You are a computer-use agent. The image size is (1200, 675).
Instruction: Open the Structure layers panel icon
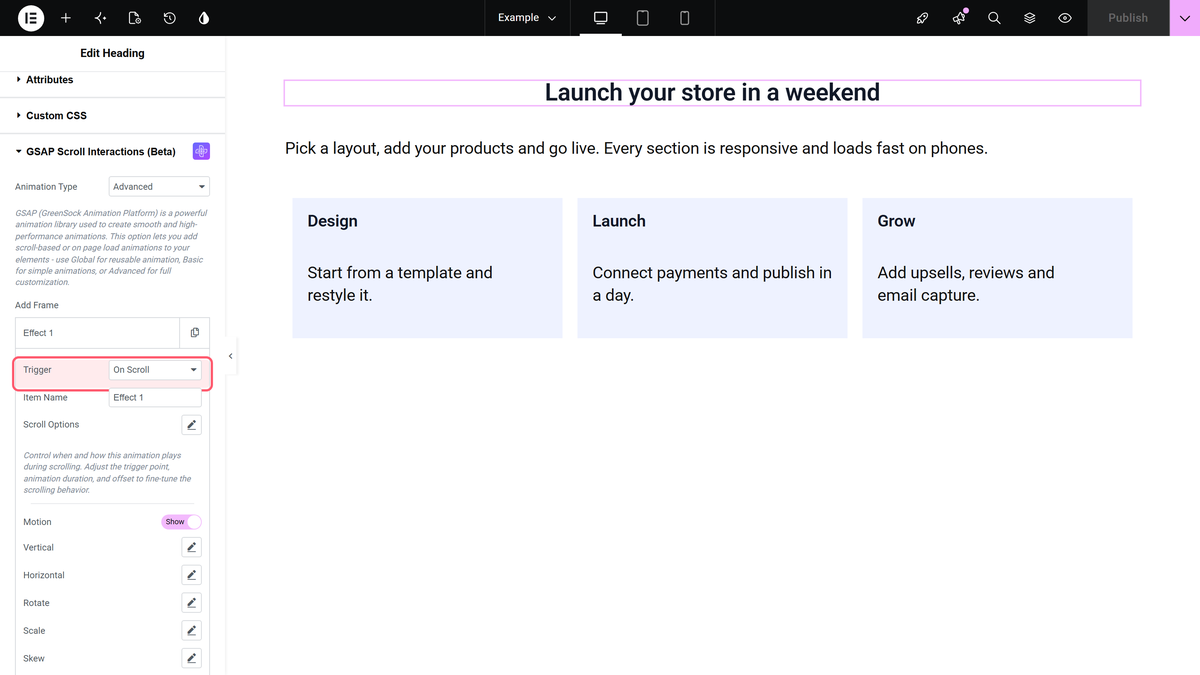(1029, 18)
